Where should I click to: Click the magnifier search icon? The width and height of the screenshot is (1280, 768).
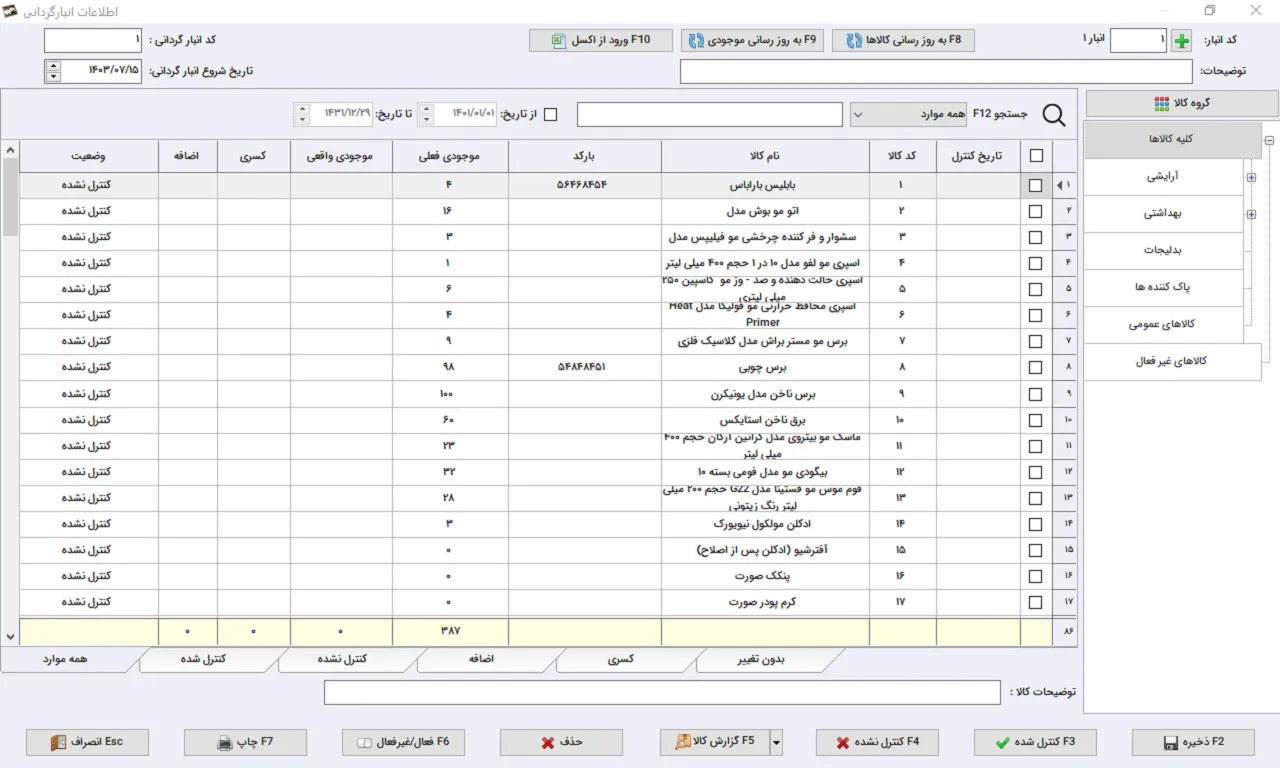pyautogui.click(x=1054, y=115)
